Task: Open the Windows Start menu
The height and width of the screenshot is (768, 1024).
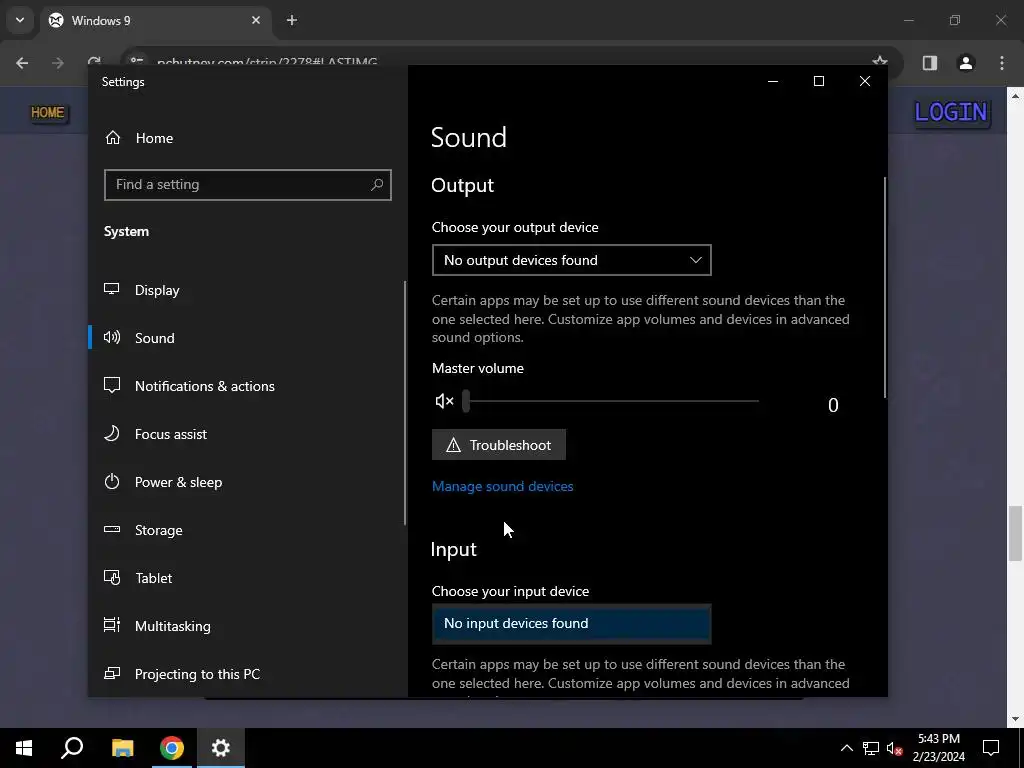Action: tap(24, 748)
